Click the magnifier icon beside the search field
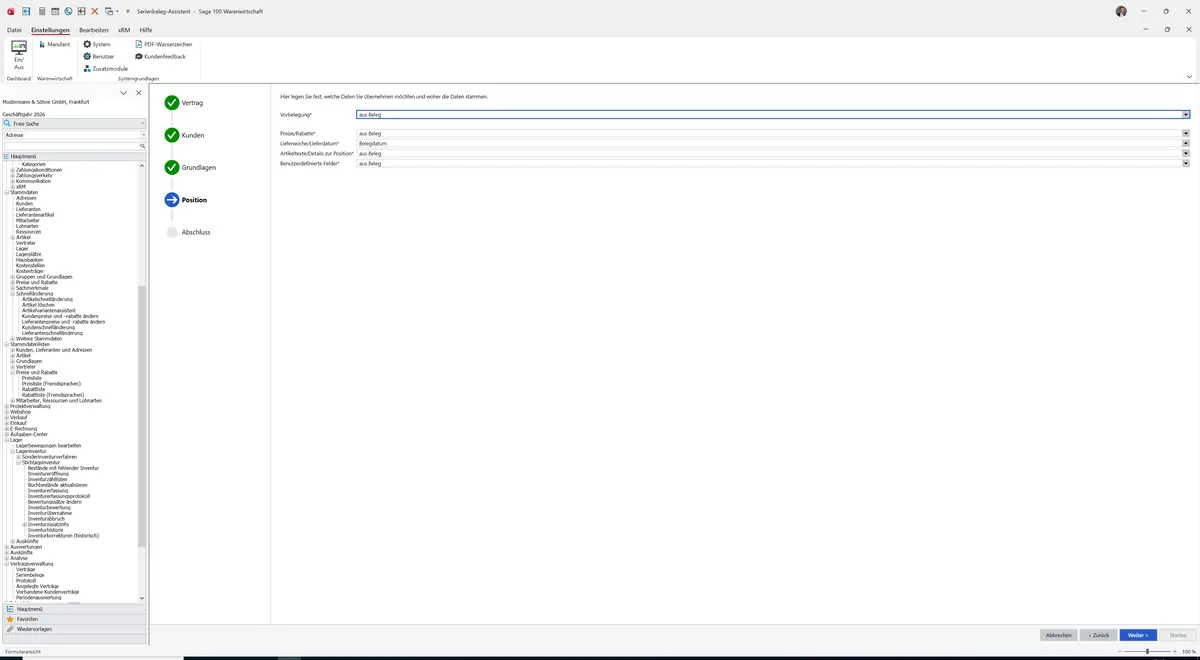This screenshot has width=1200, height=660. coord(143,145)
